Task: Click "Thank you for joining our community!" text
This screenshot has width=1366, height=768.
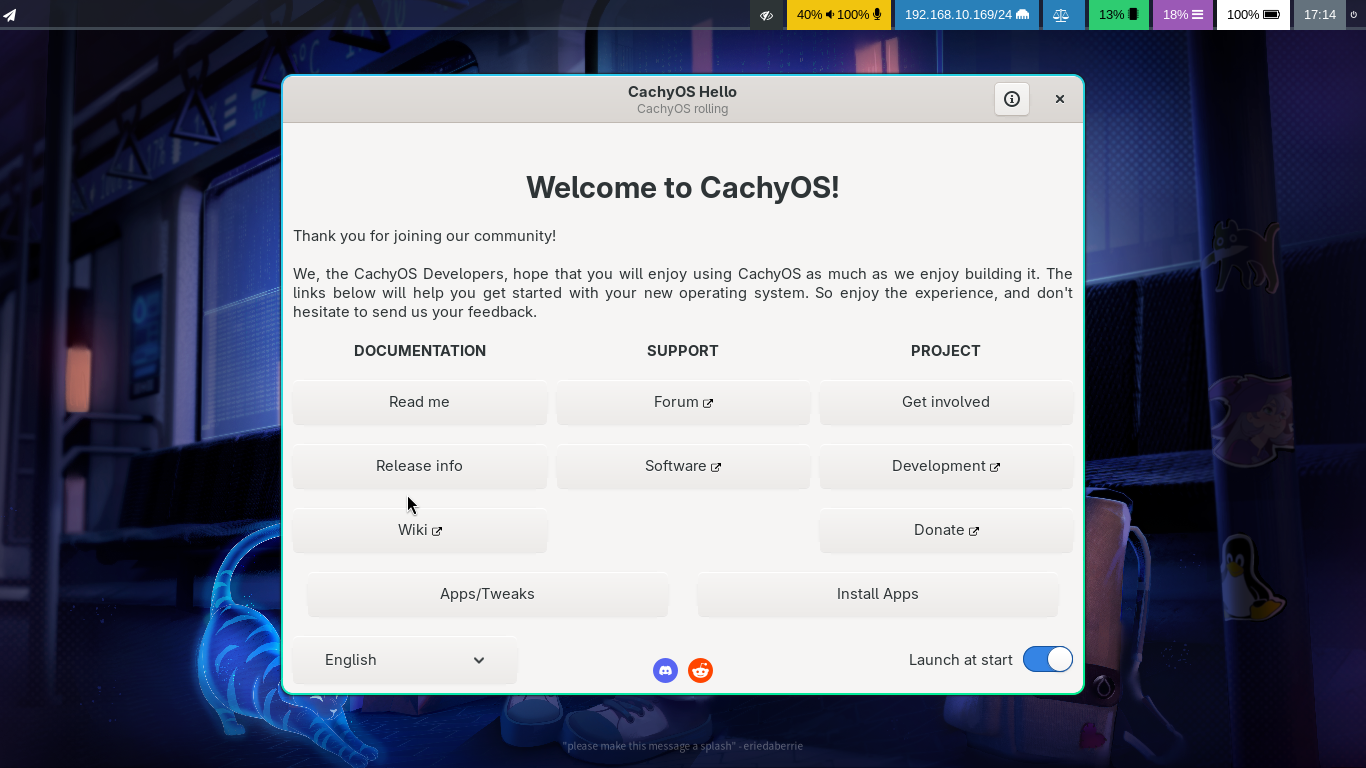Action: (x=425, y=236)
